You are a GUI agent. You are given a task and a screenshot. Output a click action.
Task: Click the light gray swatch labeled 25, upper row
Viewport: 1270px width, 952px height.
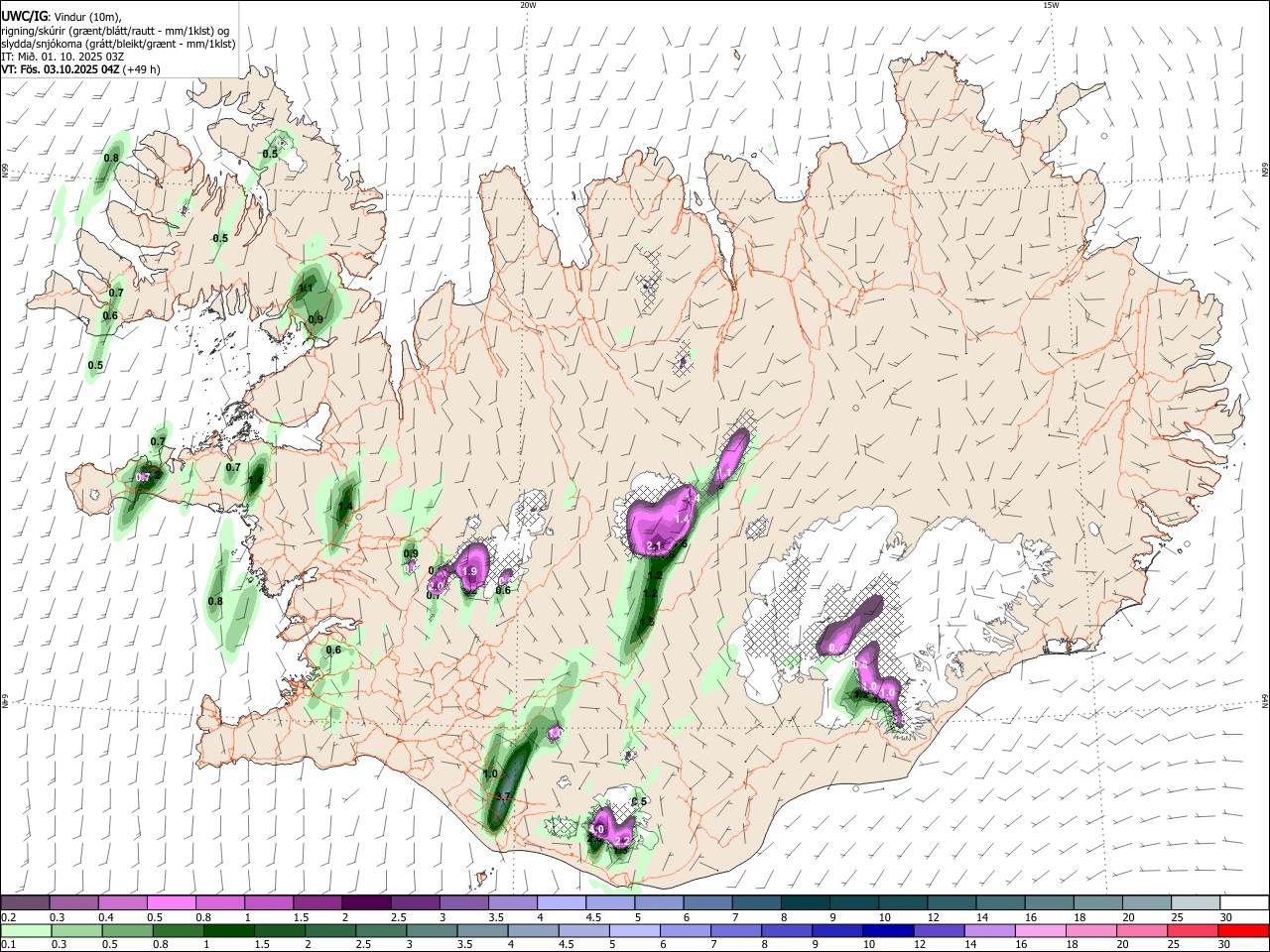[1195, 903]
